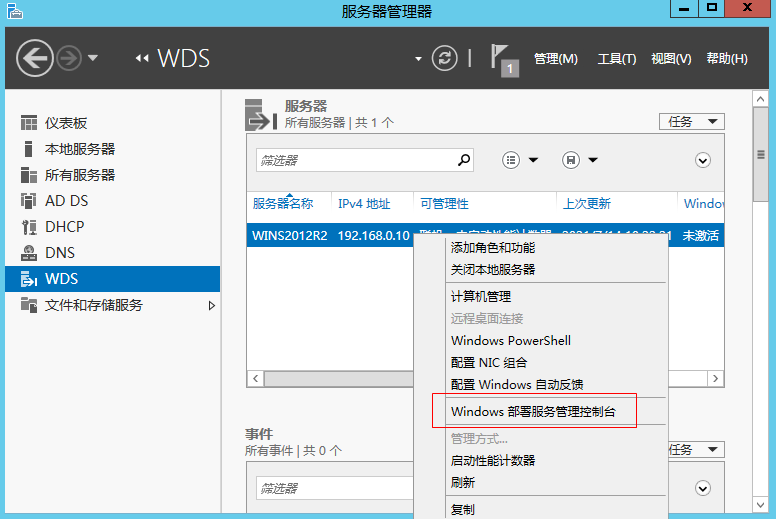Screen dimensions: 776x519
Task: Click the 本地服务器 icon in sidebar
Action: coord(29,149)
